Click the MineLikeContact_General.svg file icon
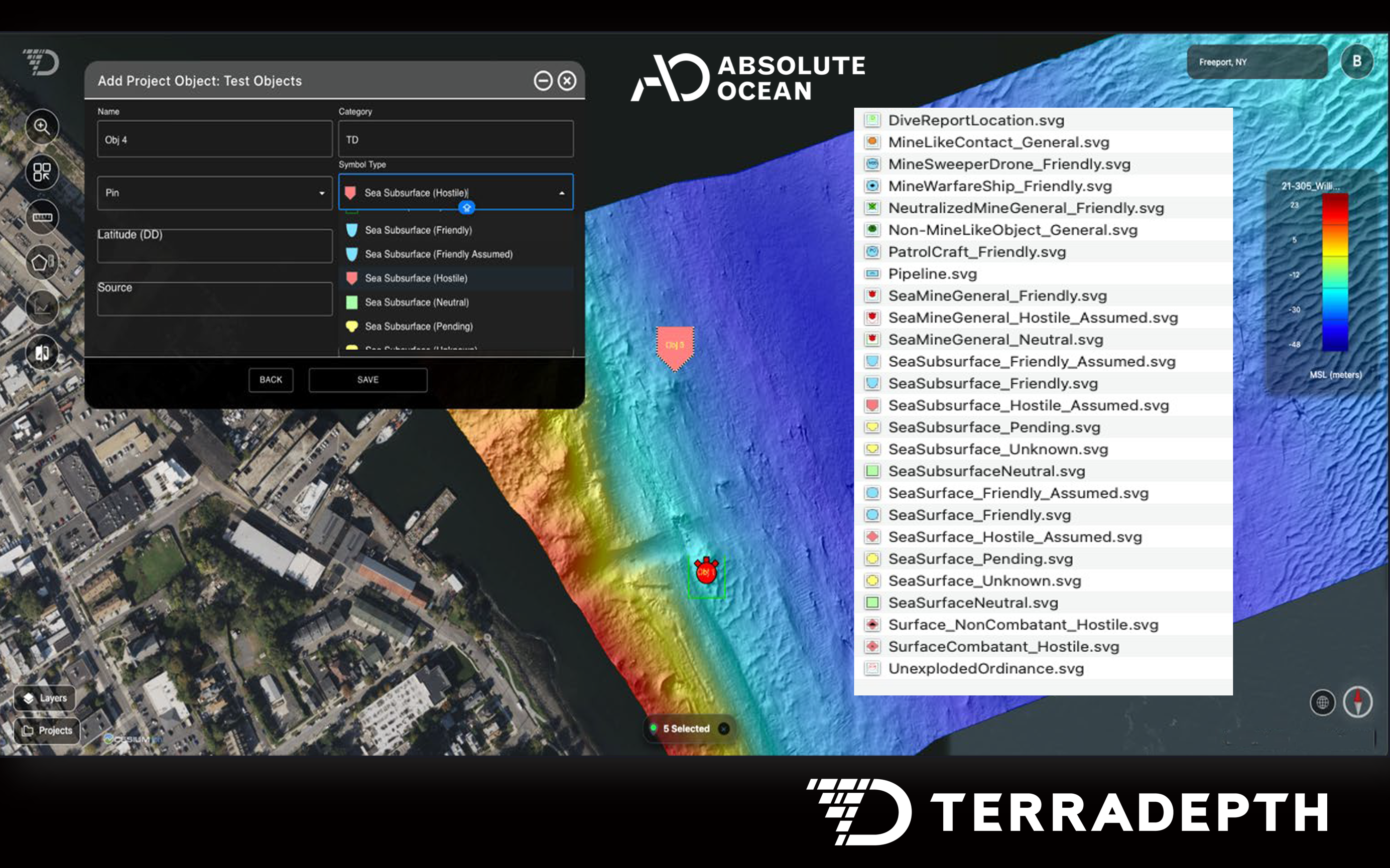Image resolution: width=1390 pixels, height=868 pixels. click(872, 142)
